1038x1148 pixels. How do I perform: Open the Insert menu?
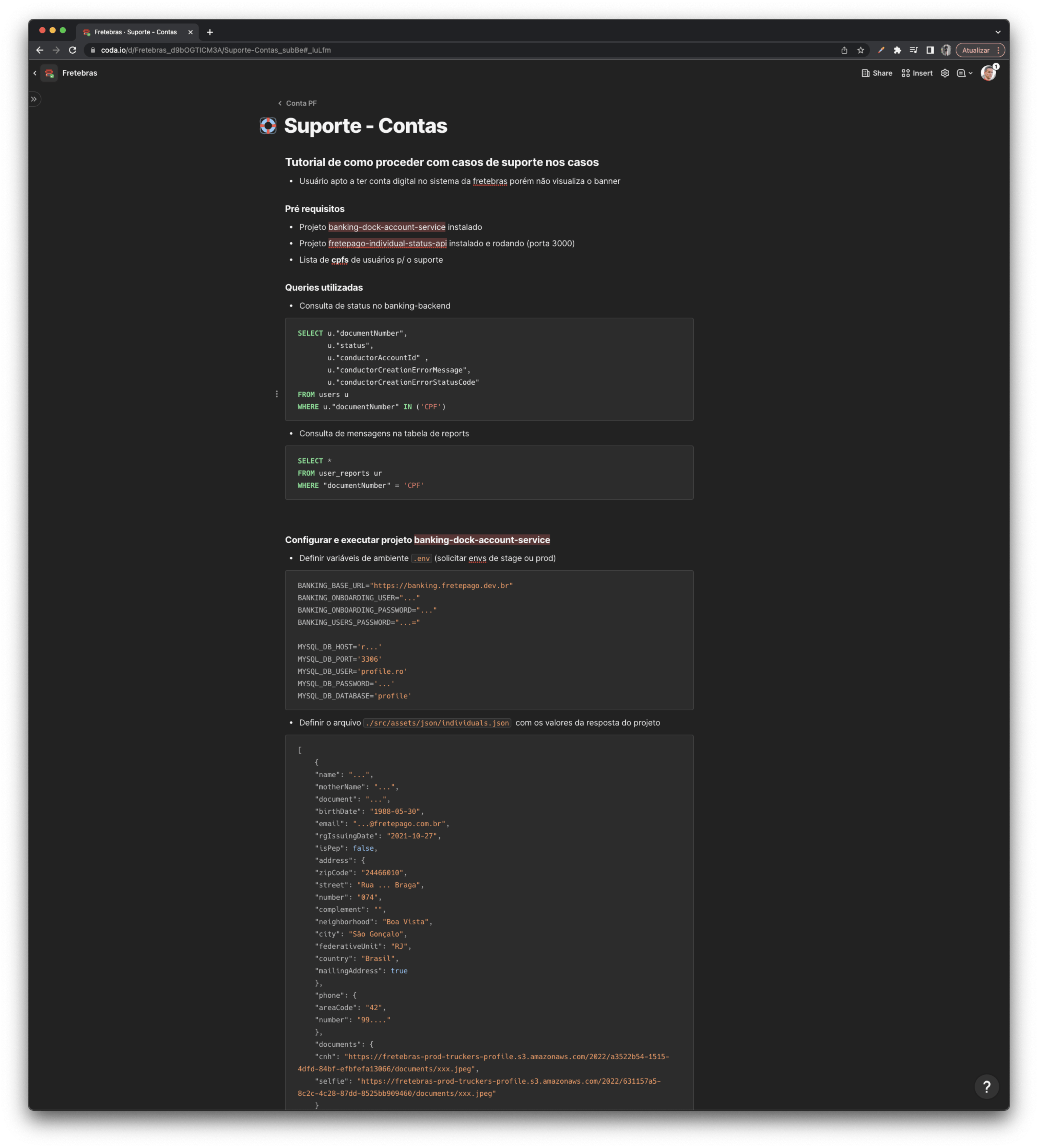(917, 73)
